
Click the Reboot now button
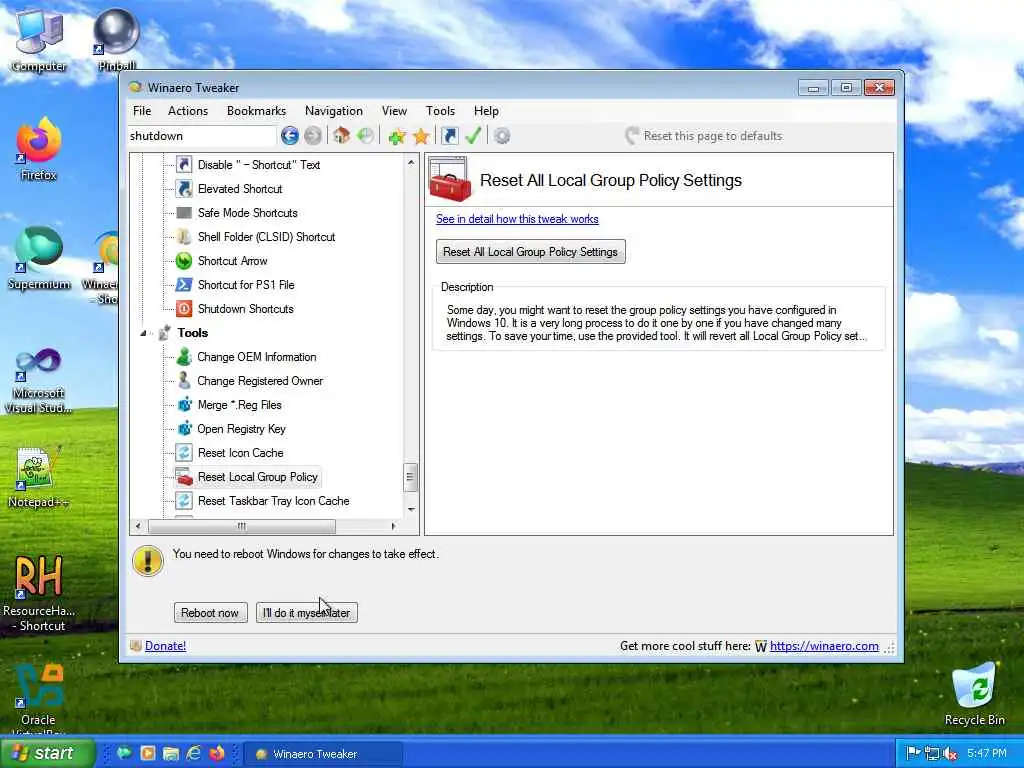pos(210,613)
